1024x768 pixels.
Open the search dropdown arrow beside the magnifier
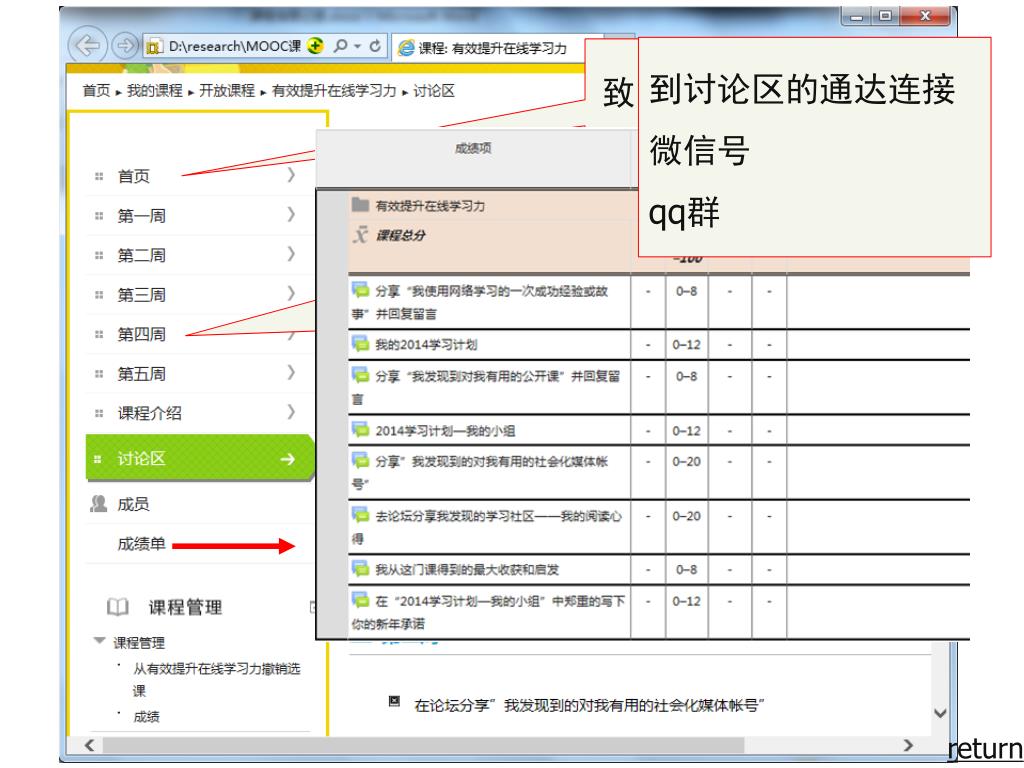357,46
